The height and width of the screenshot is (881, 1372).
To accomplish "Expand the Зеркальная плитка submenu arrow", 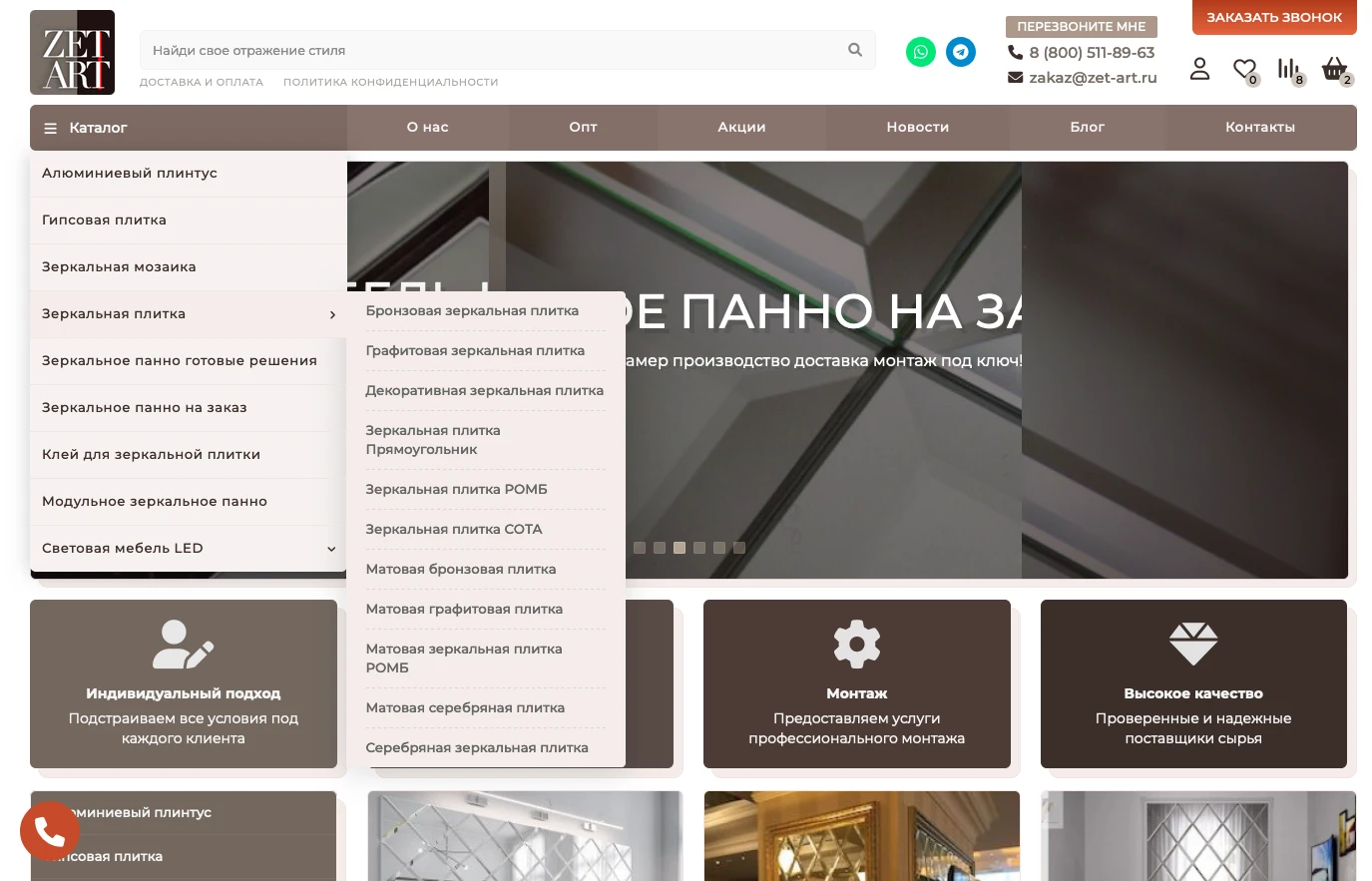I will pyautogui.click(x=332, y=314).
